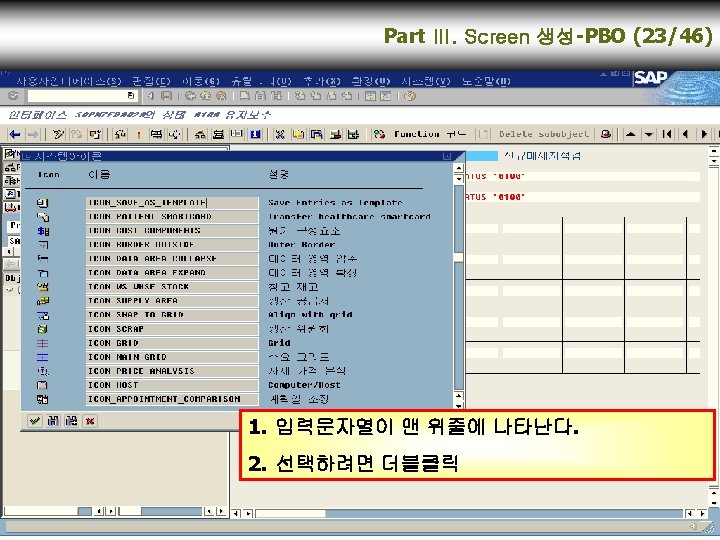Open the command field history dropdown
This screenshot has width=720, height=540.
132,96
